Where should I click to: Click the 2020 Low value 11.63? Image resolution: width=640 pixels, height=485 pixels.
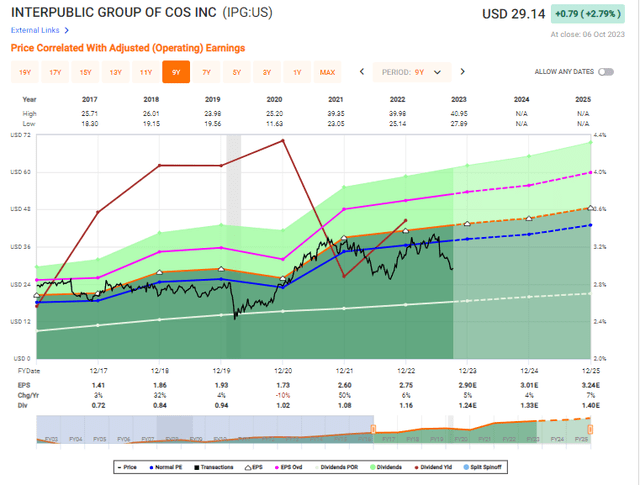click(274, 124)
